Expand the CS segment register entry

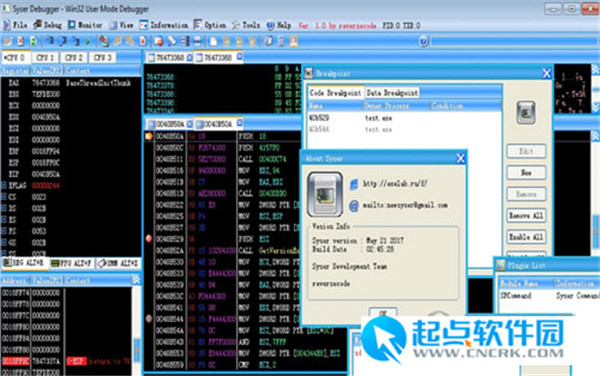(x=4, y=197)
